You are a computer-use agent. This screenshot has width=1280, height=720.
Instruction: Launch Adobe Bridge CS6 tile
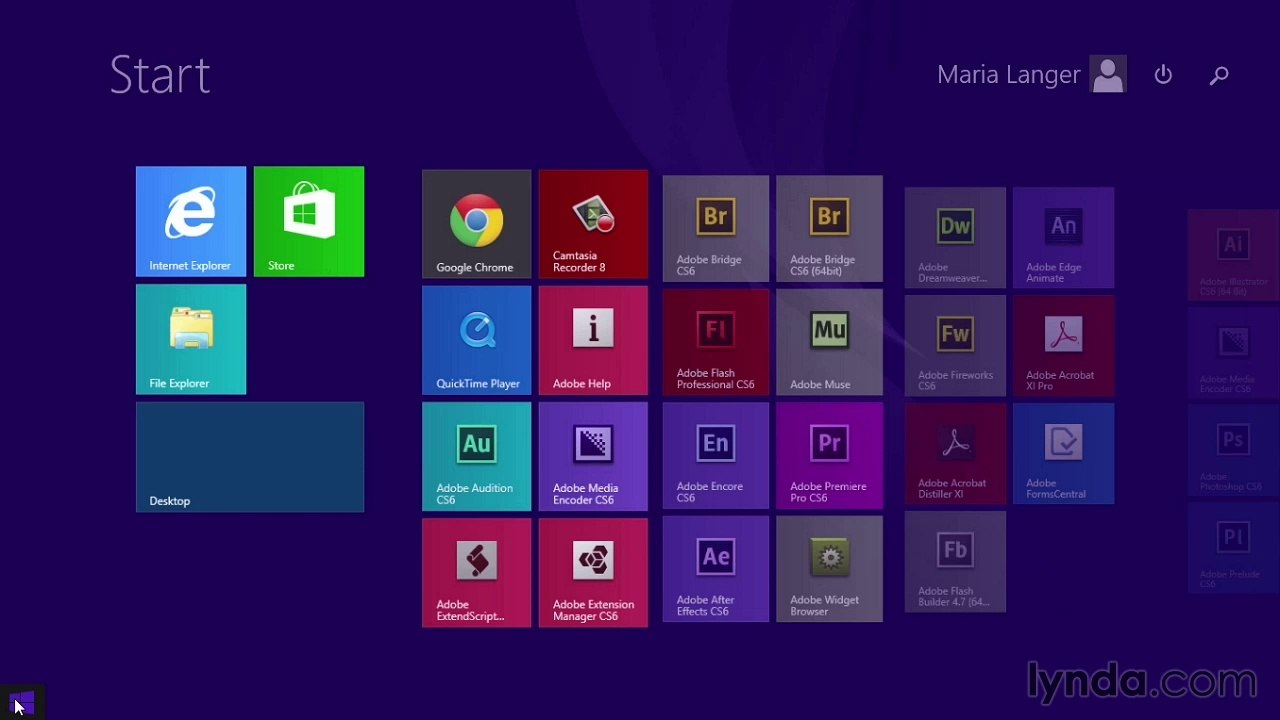click(716, 229)
